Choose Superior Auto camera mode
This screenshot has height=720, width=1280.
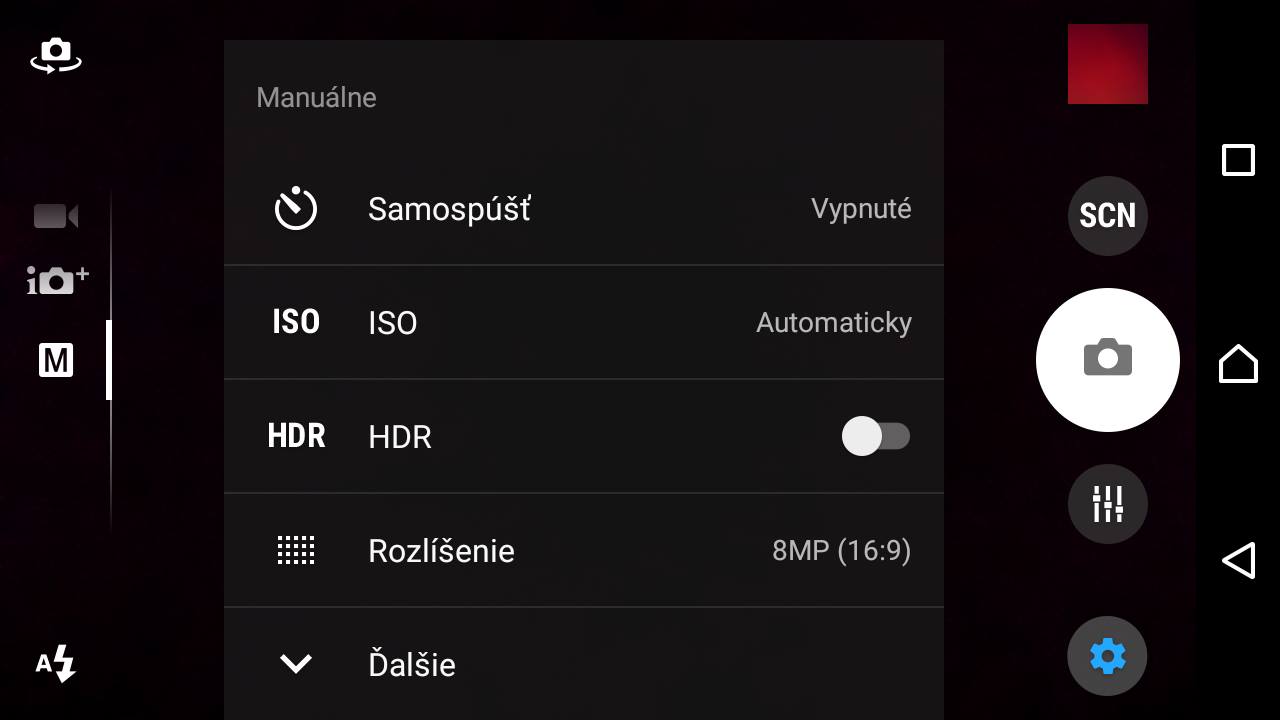coord(57,280)
